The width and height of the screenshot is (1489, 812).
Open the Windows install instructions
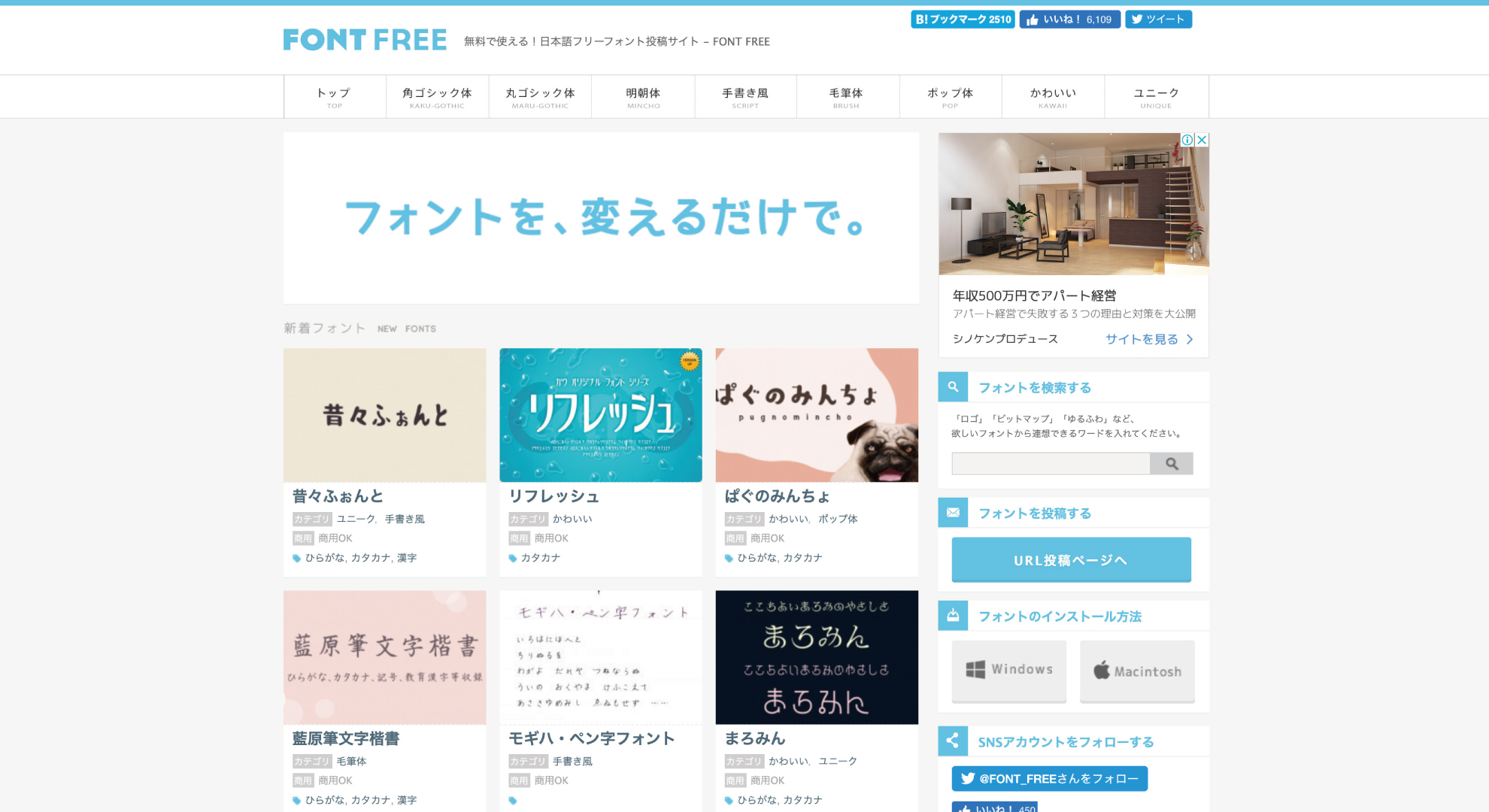pyautogui.click(x=1008, y=671)
